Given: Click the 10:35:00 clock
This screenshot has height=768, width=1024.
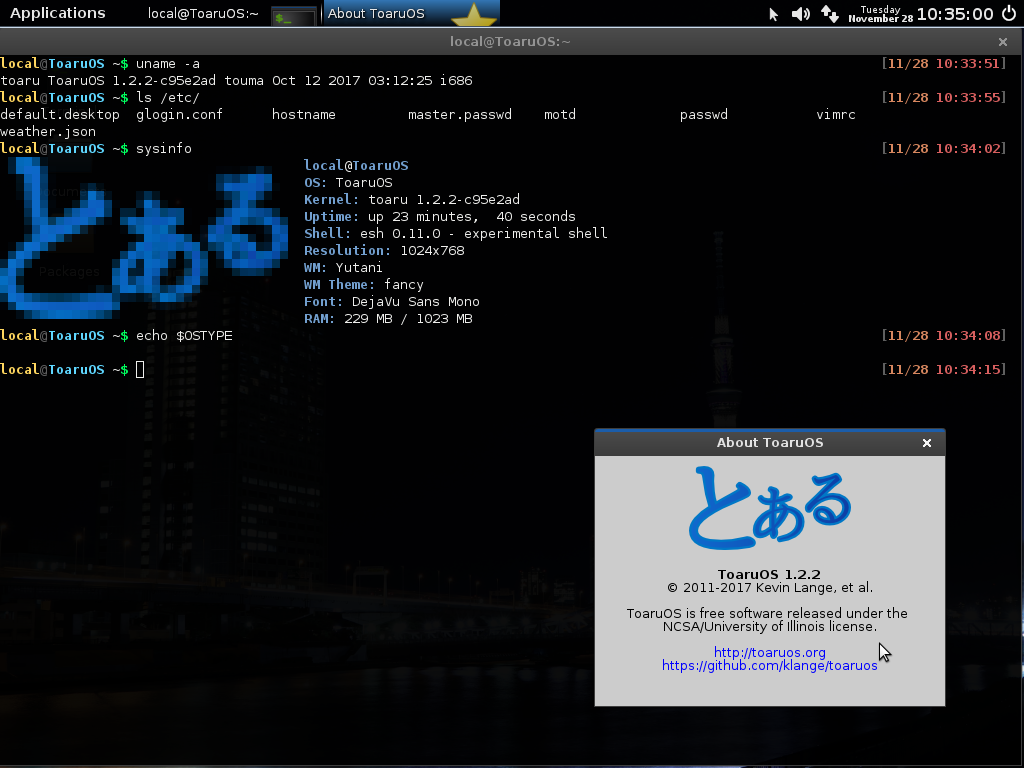Looking at the screenshot, I should pyautogui.click(x=955, y=14).
